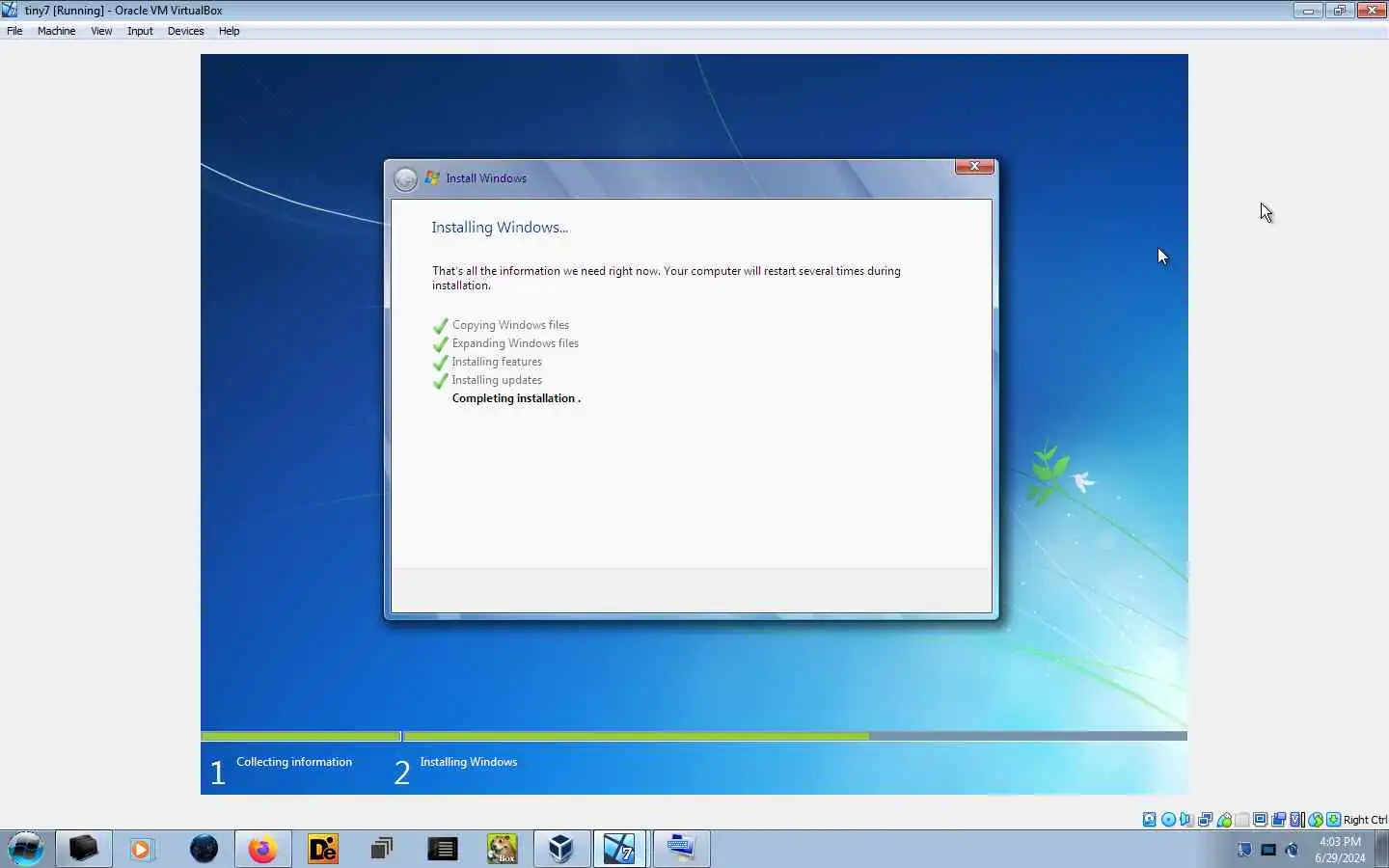Click the hard disk activity indicator
Screen dimensions: 1389x868
pos(1150,820)
